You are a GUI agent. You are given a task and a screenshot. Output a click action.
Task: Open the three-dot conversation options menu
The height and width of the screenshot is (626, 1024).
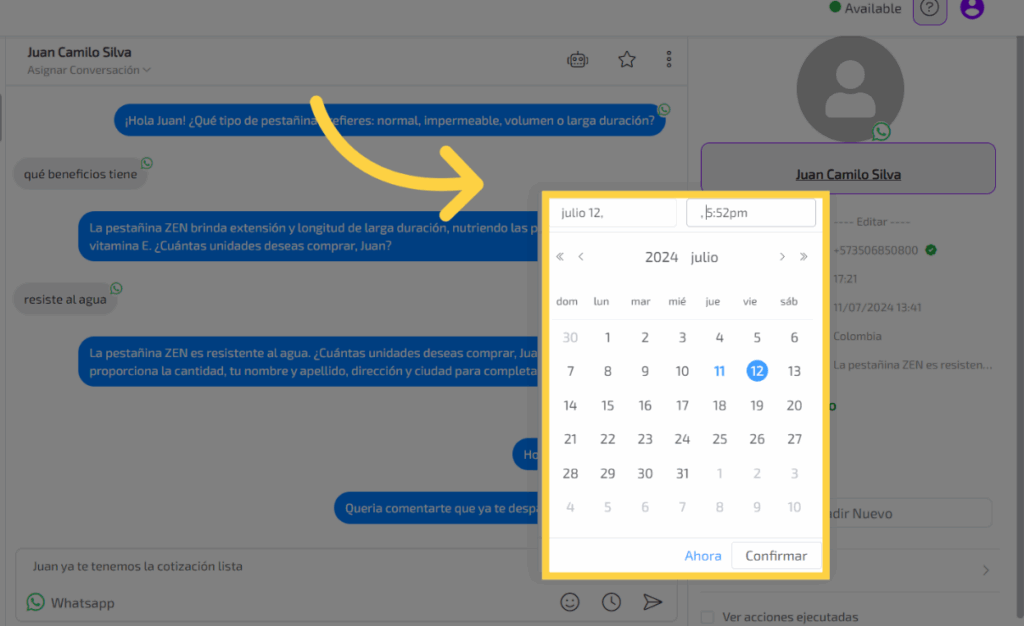click(x=669, y=60)
